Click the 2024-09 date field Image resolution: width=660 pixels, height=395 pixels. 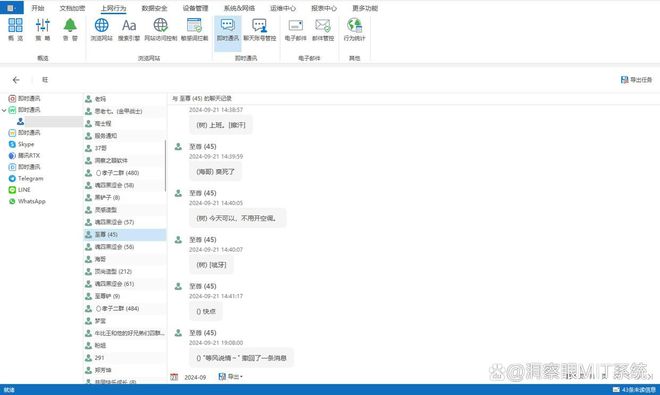click(195, 377)
